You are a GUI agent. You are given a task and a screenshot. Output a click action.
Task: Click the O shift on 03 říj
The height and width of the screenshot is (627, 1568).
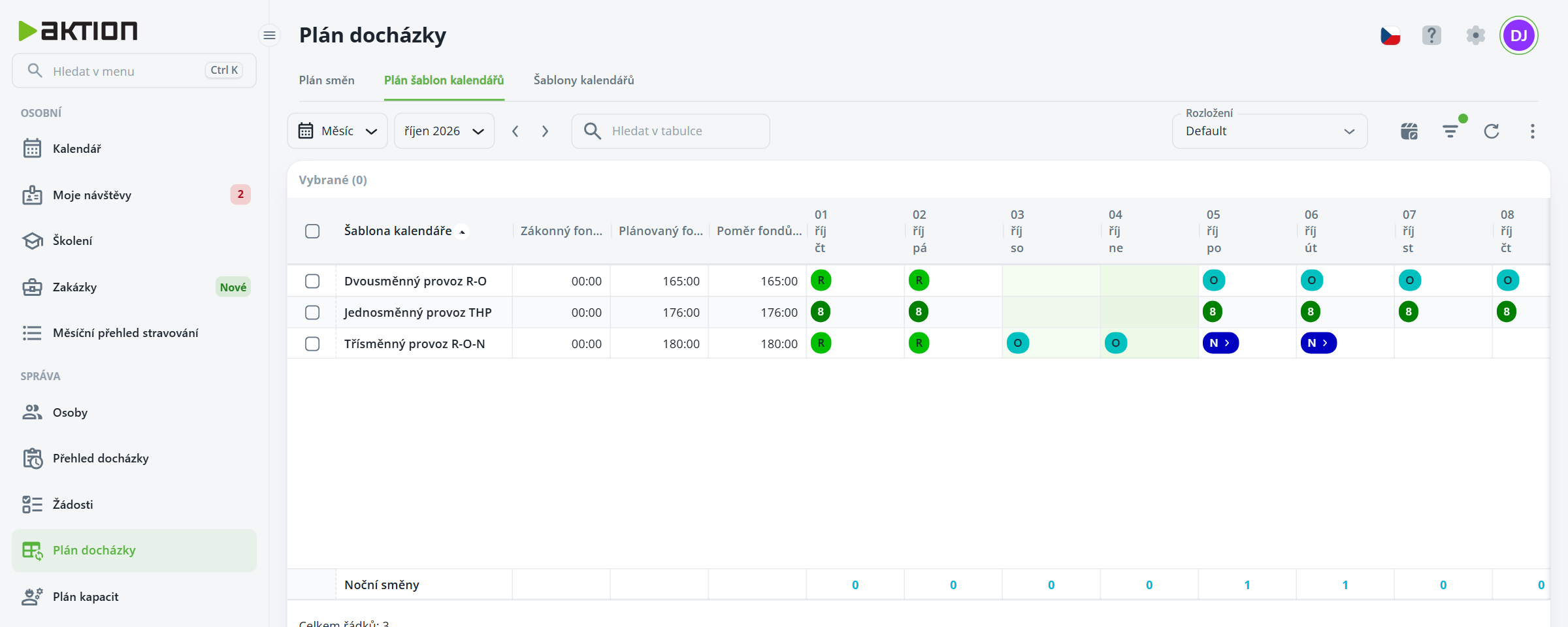1018,343
